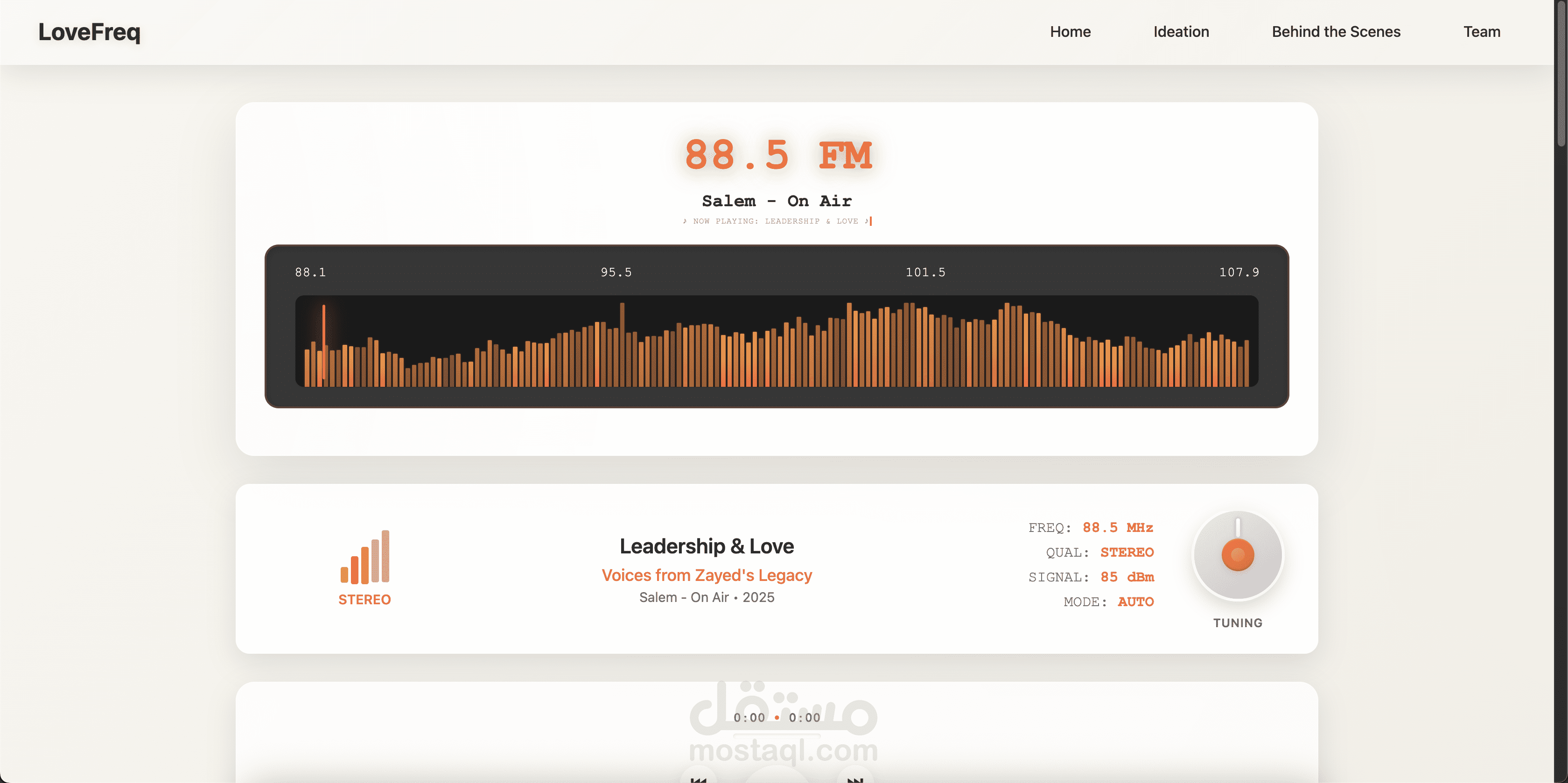
Task: Click the '85 dBm' SIGNAL value
Action: [1127, 577]
